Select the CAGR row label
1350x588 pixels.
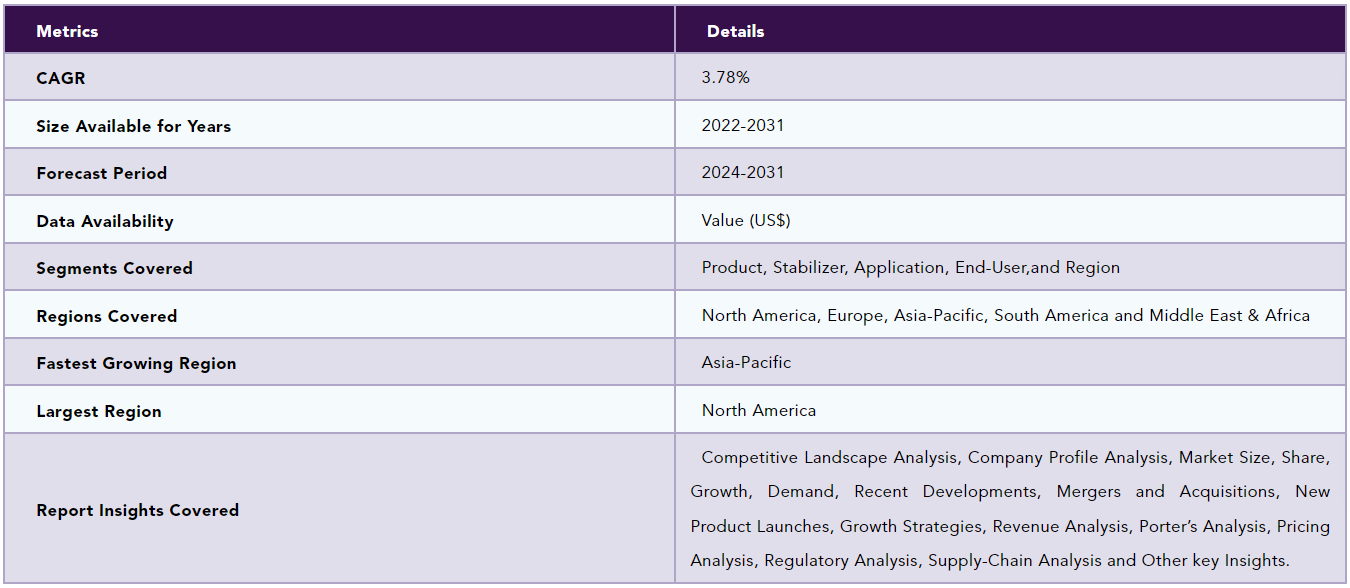coord(61,78)
